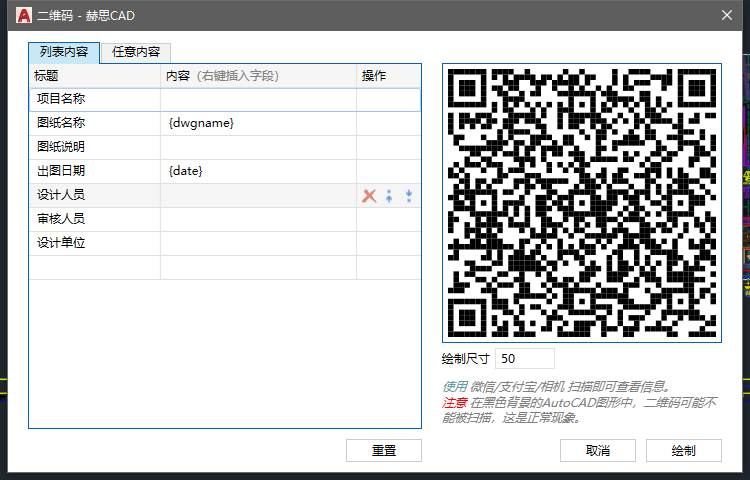
Task: Select the 设计人员 title cell
Action: click(95, 195)
